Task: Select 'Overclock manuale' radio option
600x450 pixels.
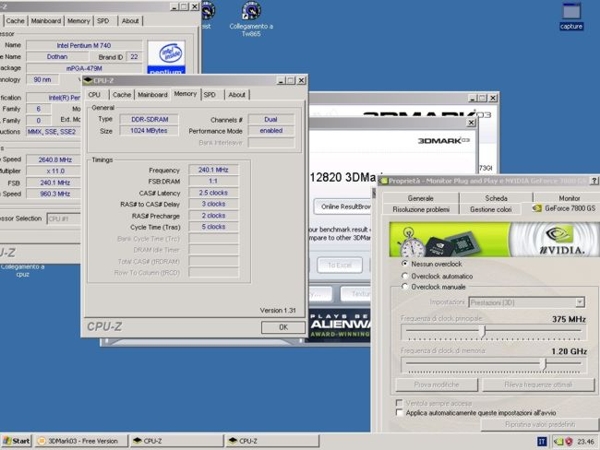Action: pyautogui.click(x=405, y=287)
